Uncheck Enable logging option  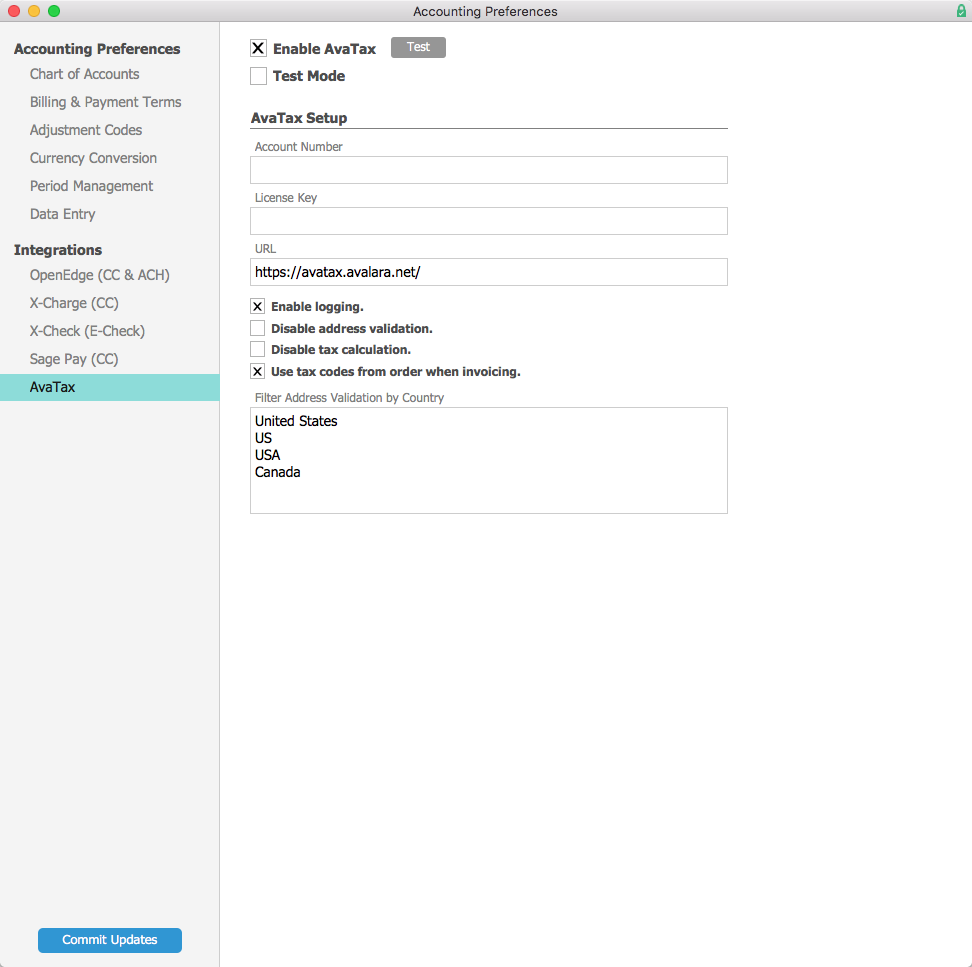257,306
